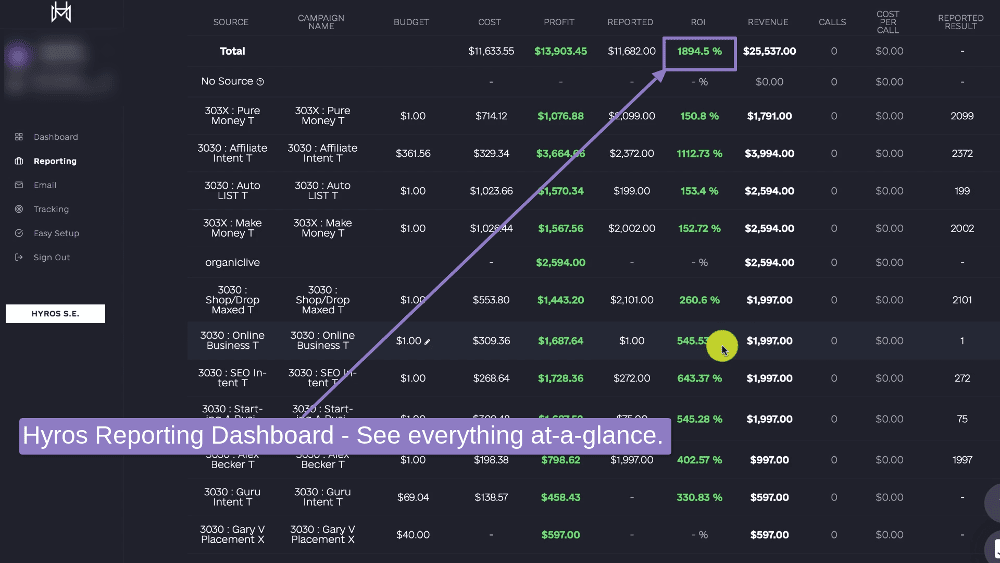The width and height of the screenshot is (1000, 563).
Task: Click the Email envelope icon
Action: point(18,185)
